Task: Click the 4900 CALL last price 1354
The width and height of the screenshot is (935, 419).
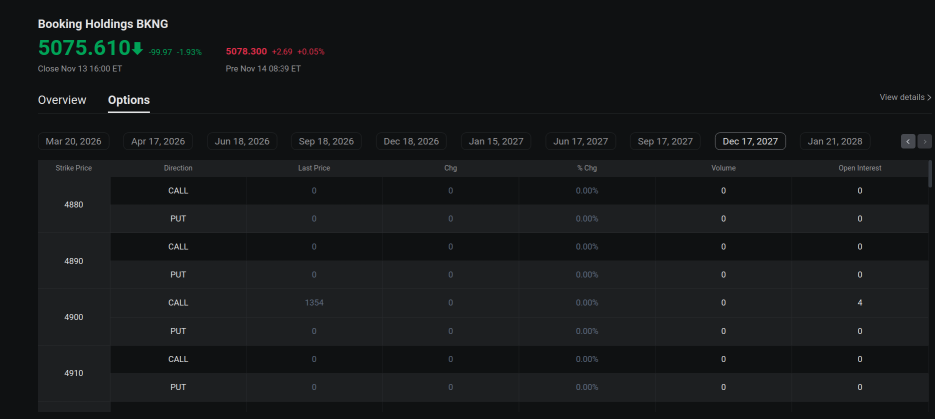Action: tap(314, 302)
